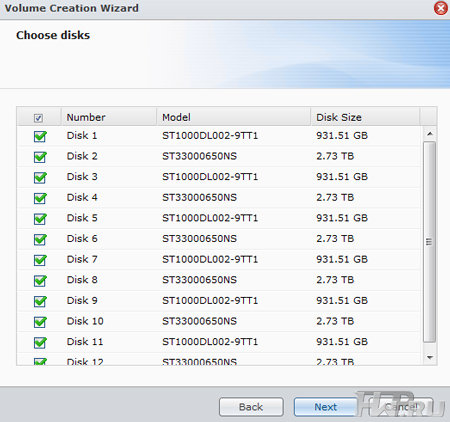The height and width of the screenshot is (422, 450).
Task: Click Disk 11 model ST1000DL002-9TT1
Action: coord(210,342)
